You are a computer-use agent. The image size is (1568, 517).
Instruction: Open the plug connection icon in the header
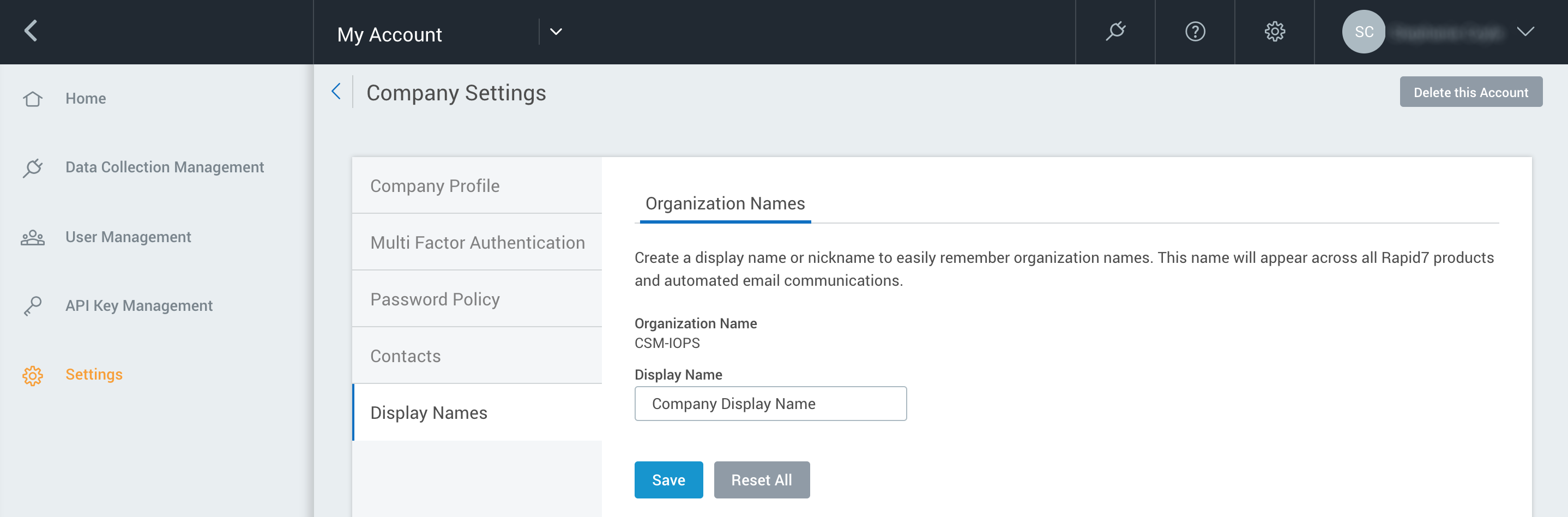(1115, 31)
